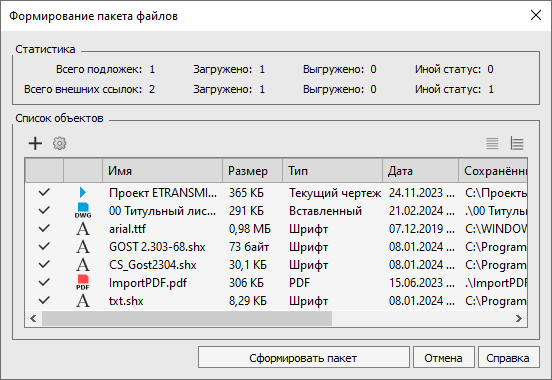The height and width of the screenshot is (380, 552).
Task: Toggle the checkmark for txt.shx
Action: click(x=44, y=300)
